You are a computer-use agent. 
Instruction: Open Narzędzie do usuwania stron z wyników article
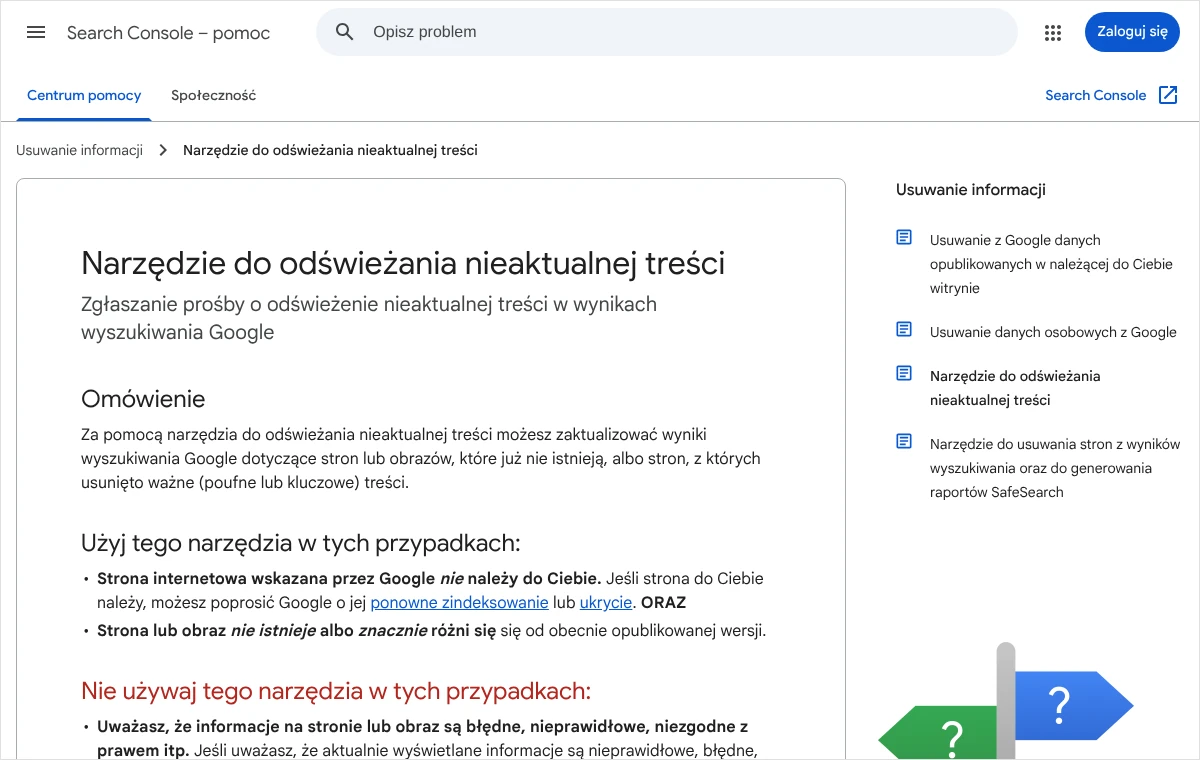click(1055, 468)
